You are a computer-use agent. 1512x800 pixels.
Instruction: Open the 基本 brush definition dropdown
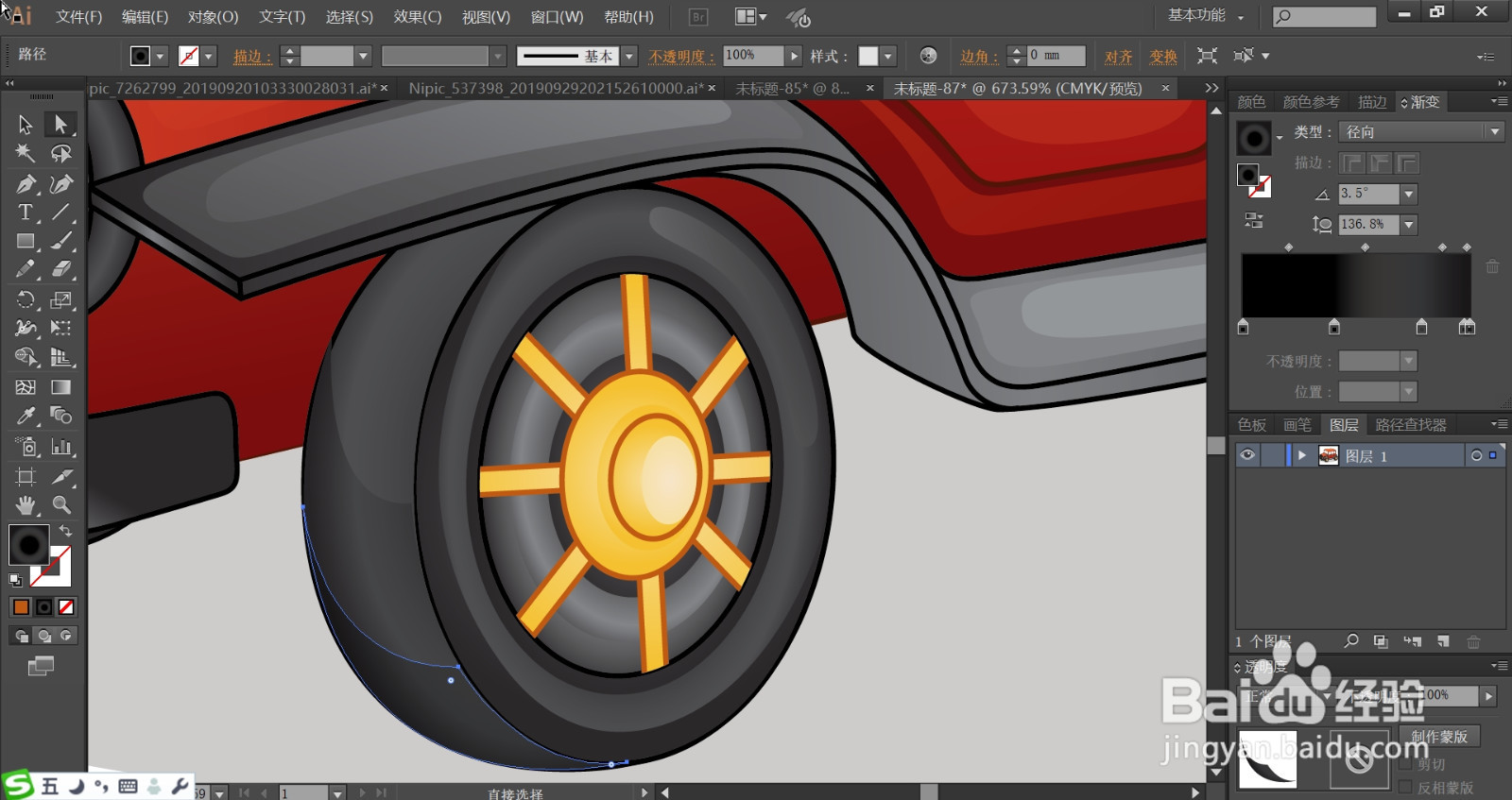[x=629, y=57]
